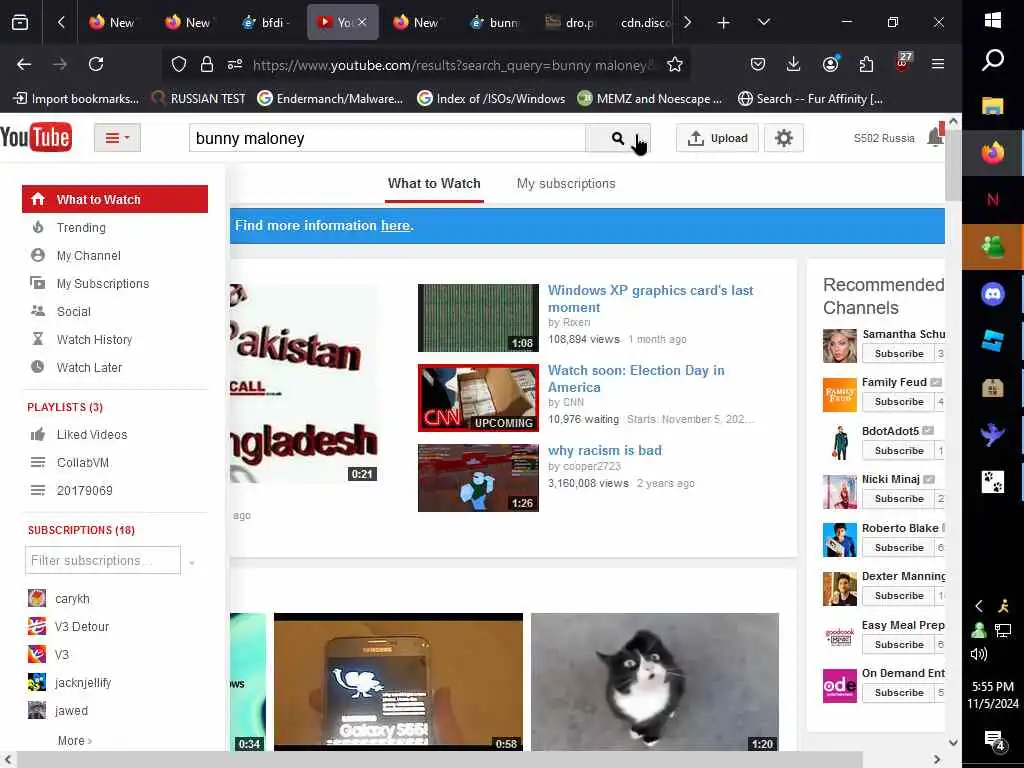The image size is (1024, 768).
Task: Open Watch History
Action: (x=94, y=340)
